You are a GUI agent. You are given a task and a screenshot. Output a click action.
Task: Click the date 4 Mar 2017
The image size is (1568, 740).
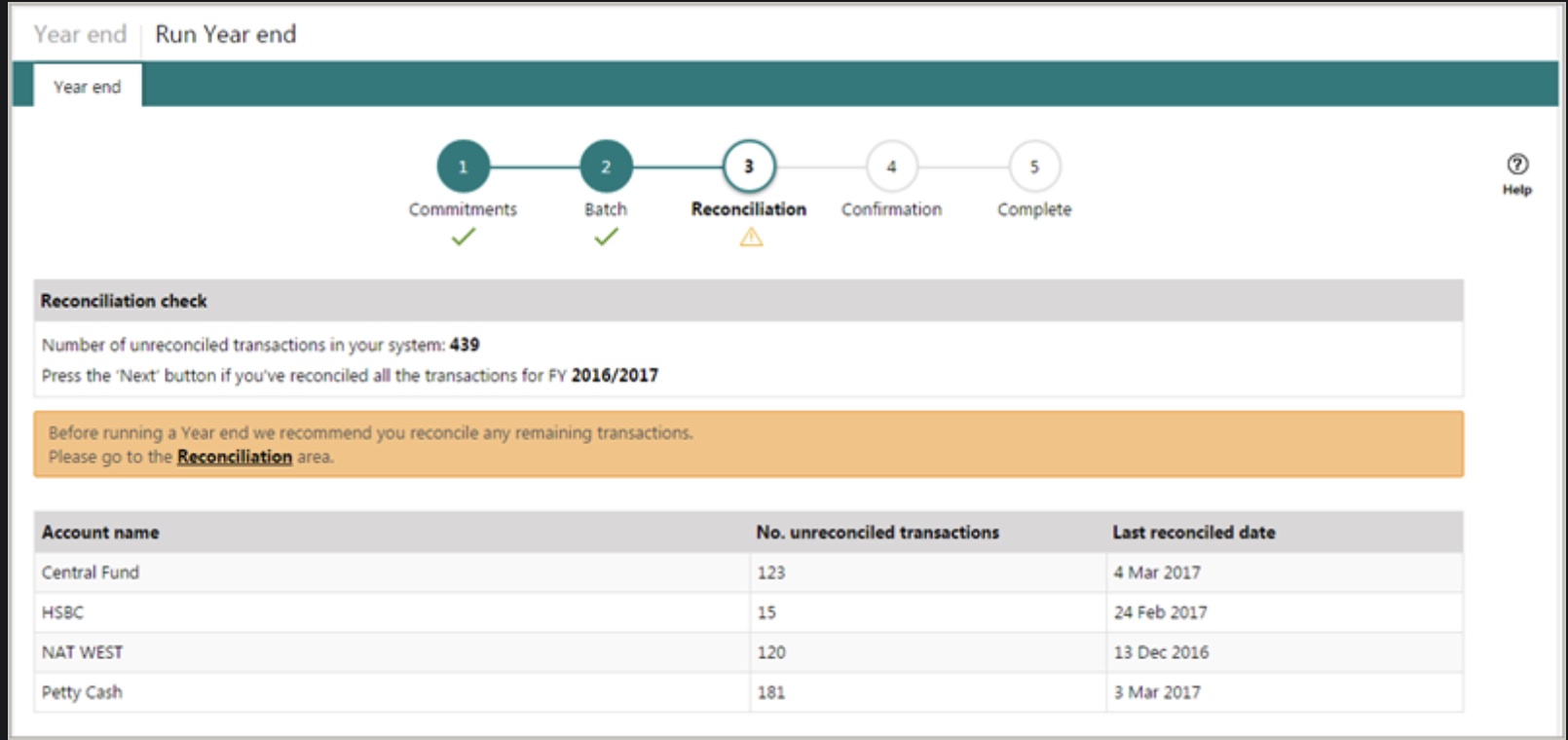(1157, 573)
